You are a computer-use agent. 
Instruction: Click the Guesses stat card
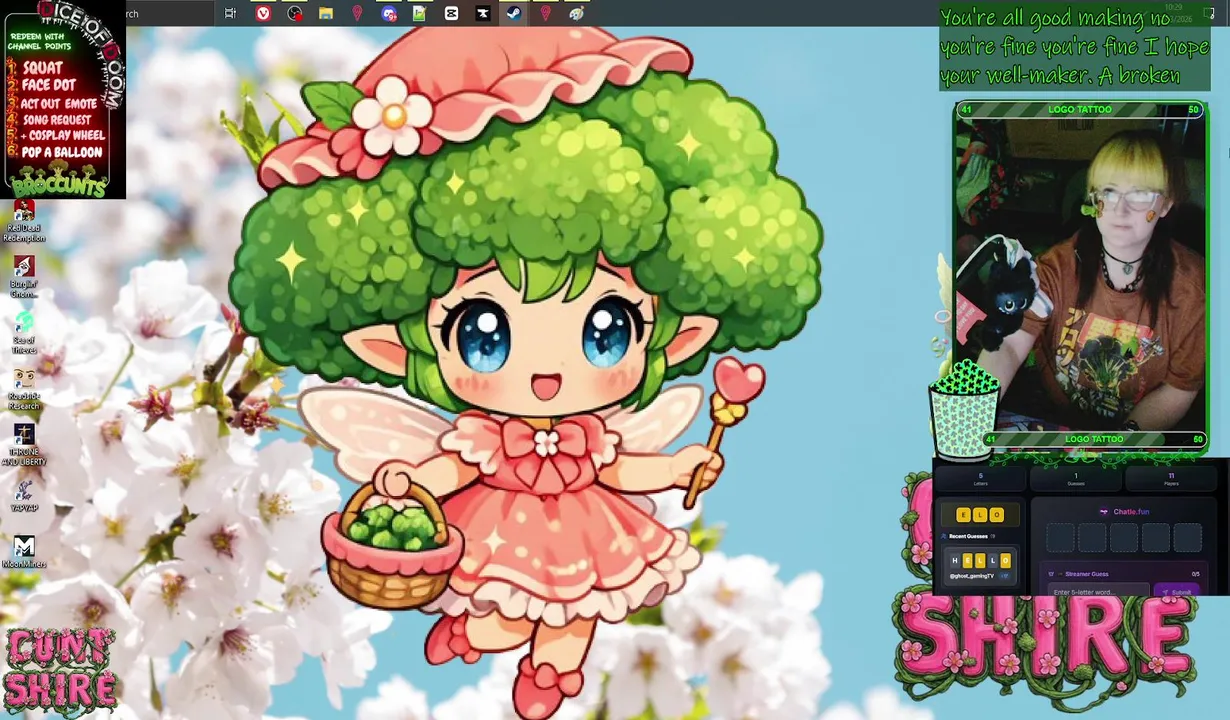(x=1076, y=479)
